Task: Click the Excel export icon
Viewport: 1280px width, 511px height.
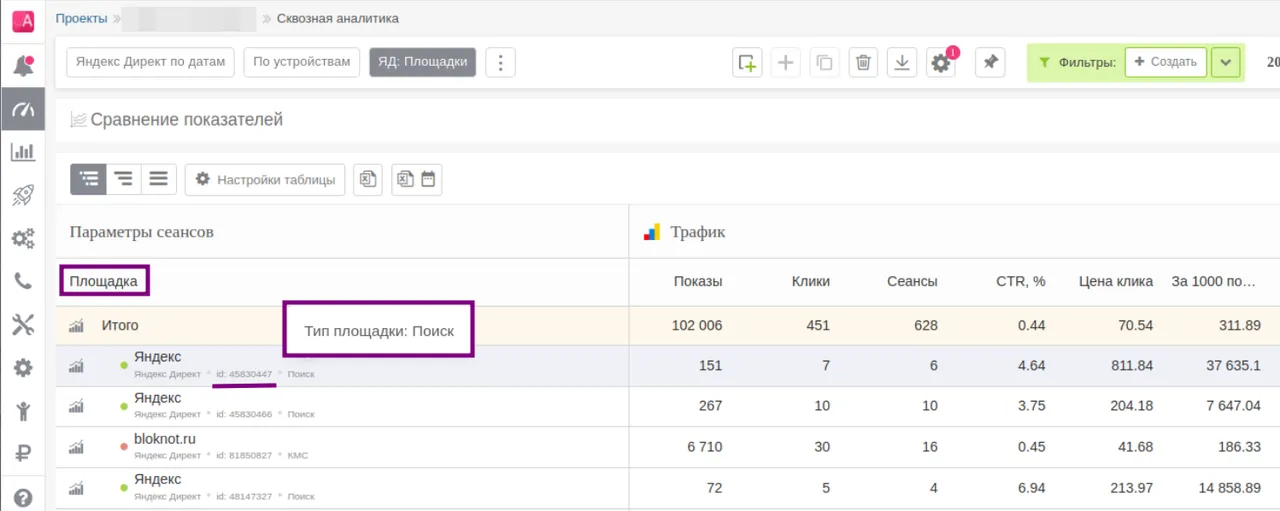Action: [368, 180]
